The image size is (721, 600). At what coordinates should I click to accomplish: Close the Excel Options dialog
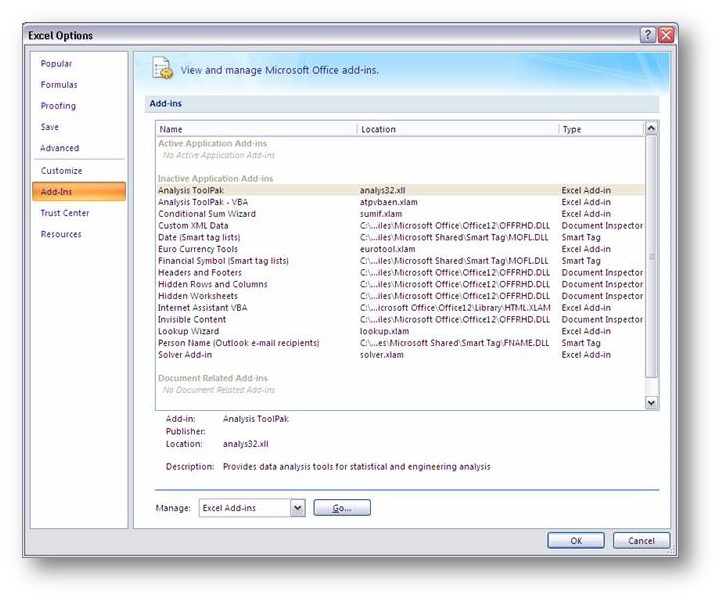[x=666, y=35]
